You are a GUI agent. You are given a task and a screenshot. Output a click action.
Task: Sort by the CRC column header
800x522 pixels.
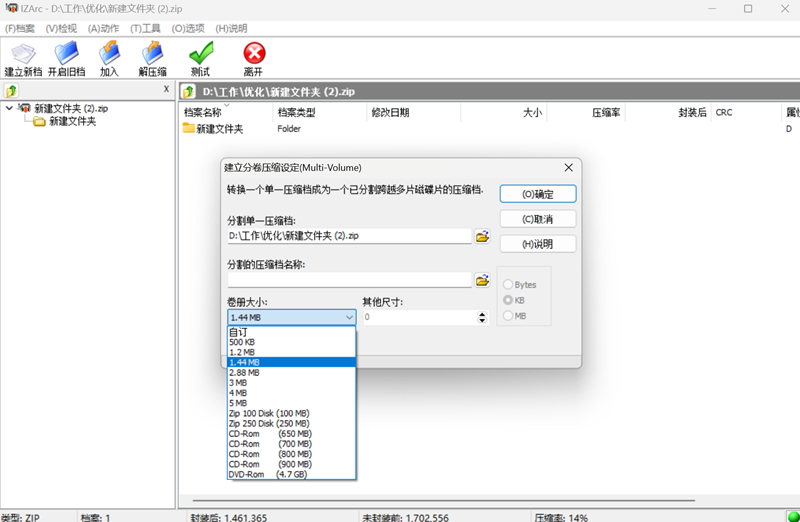pos(746,112)
